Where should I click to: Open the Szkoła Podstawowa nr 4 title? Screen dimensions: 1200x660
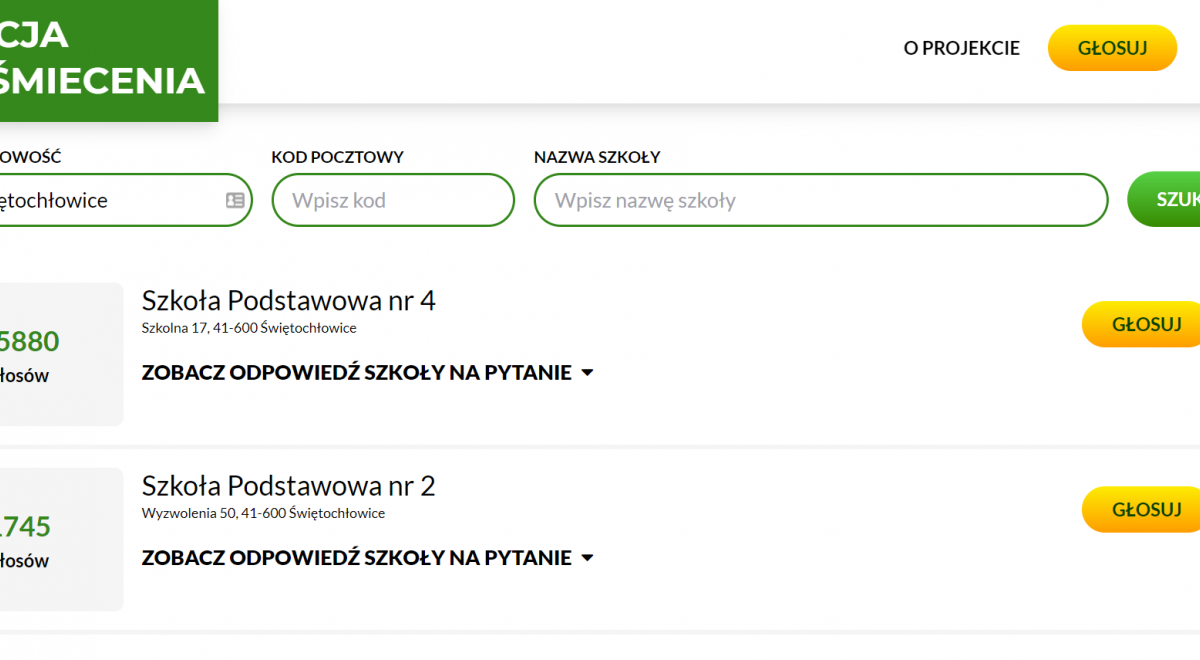tap(288, 301)
